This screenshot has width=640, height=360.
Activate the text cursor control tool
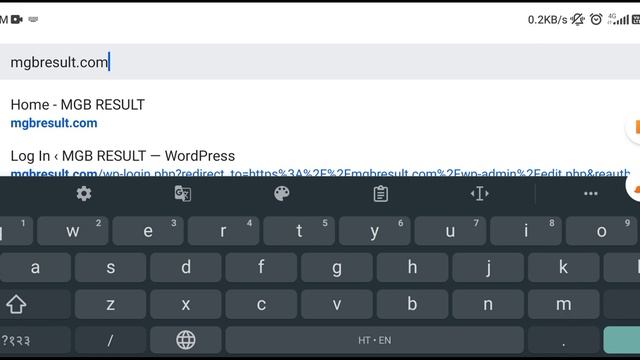[x=480, y=193]
